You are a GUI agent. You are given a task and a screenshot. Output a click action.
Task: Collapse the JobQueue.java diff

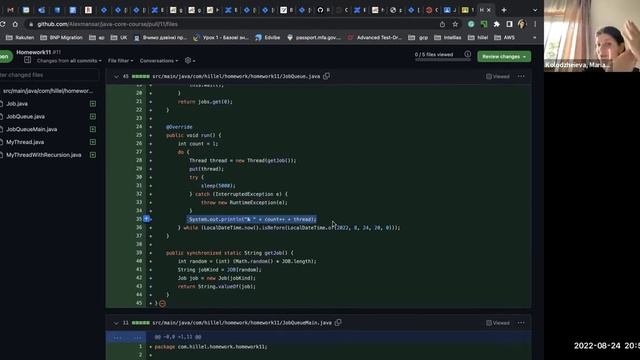(x=116, y=76)
